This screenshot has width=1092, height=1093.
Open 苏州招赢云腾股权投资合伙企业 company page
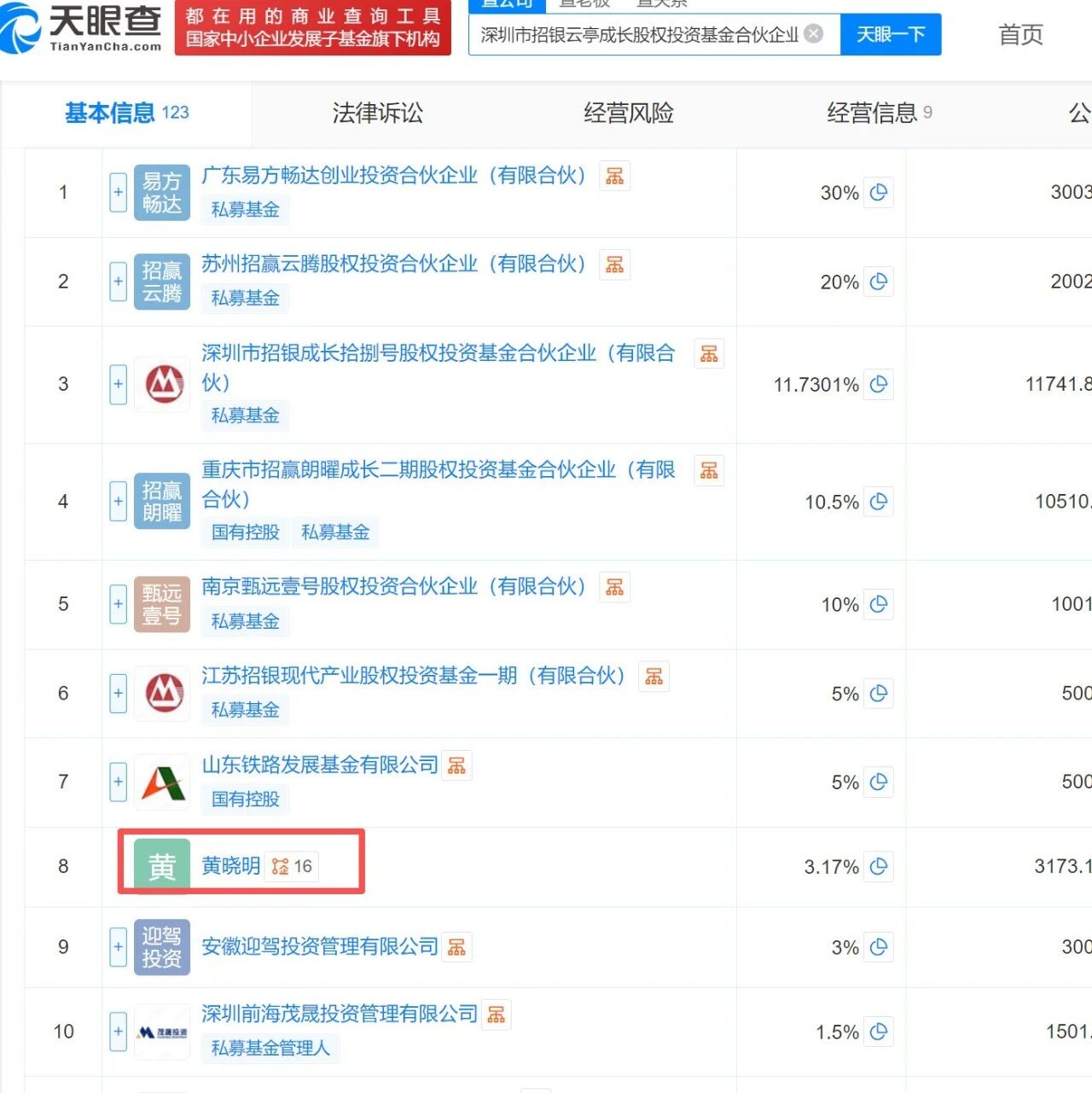click(394, 265)
